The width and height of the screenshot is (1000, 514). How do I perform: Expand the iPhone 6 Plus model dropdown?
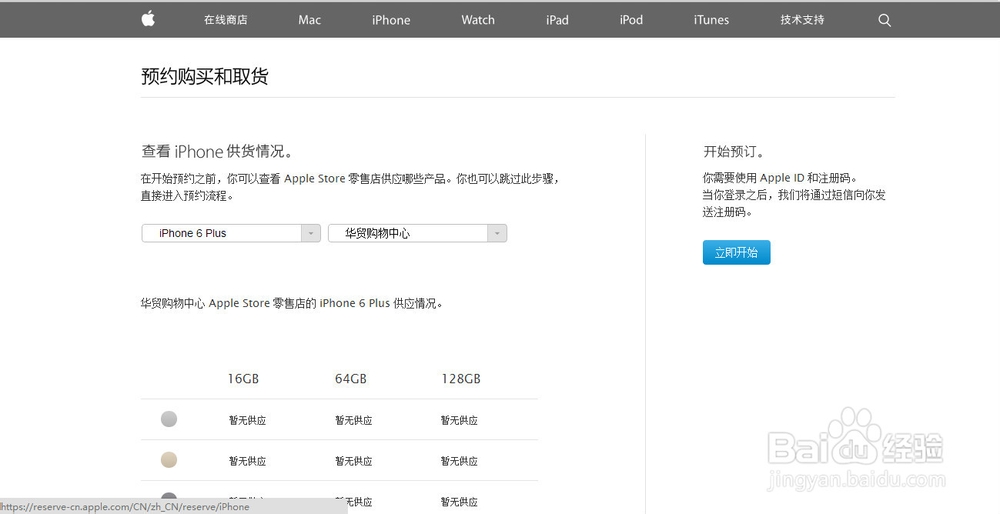[231, 233]
